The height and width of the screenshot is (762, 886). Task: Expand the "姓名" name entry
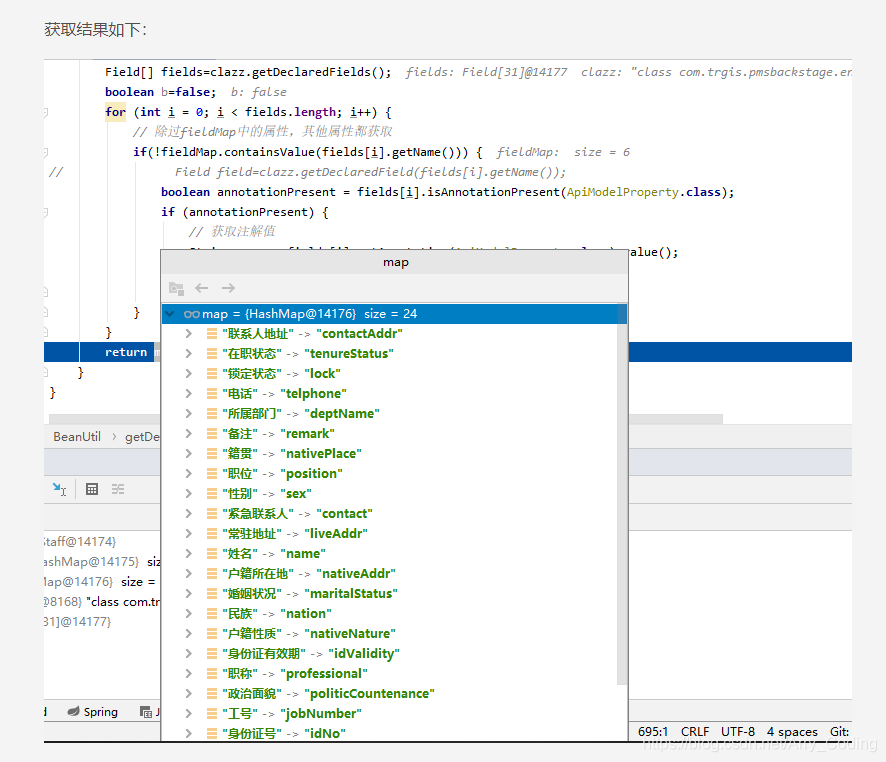(189, 554)
